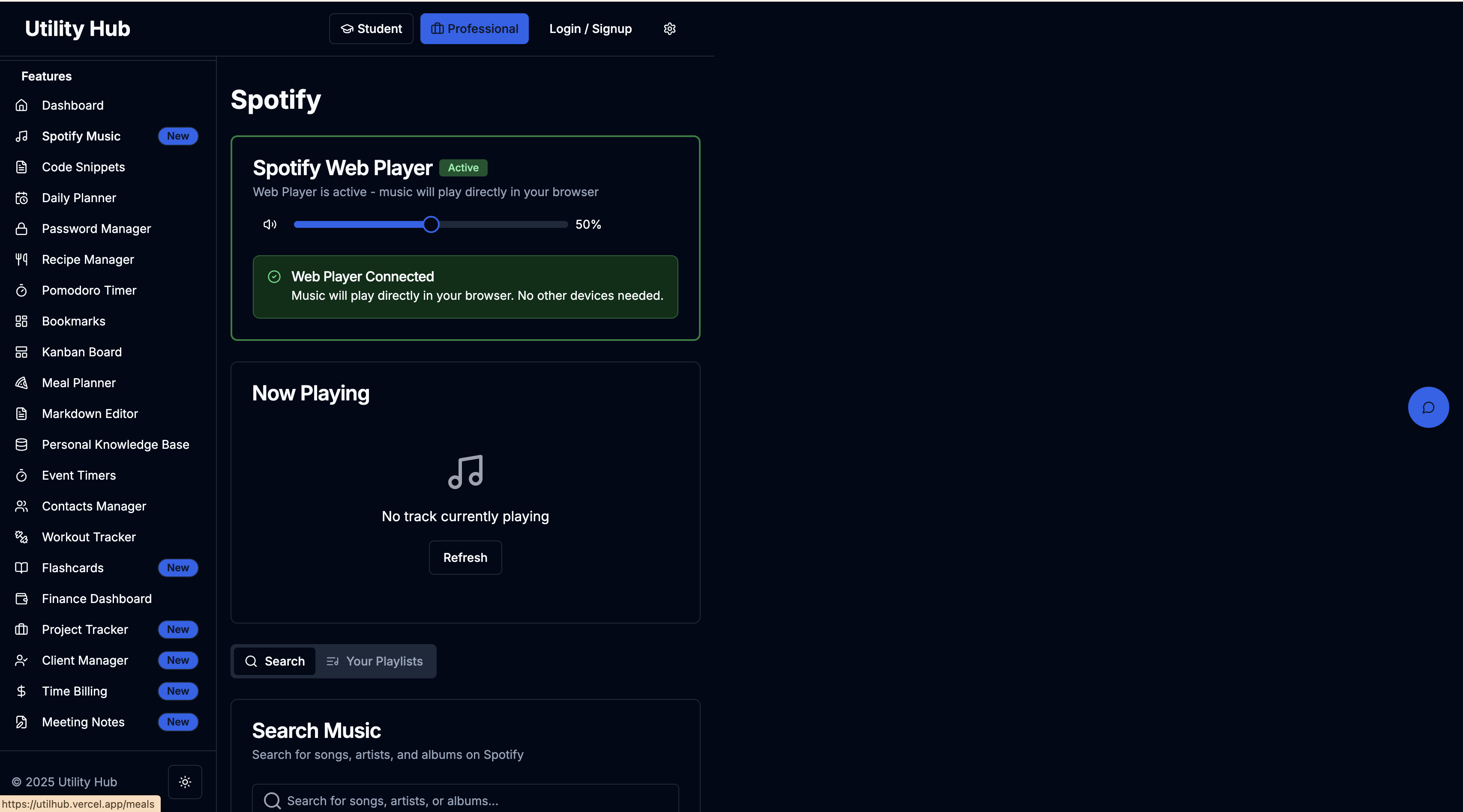Open Meeting Notes in sidebar

point(83,722)
